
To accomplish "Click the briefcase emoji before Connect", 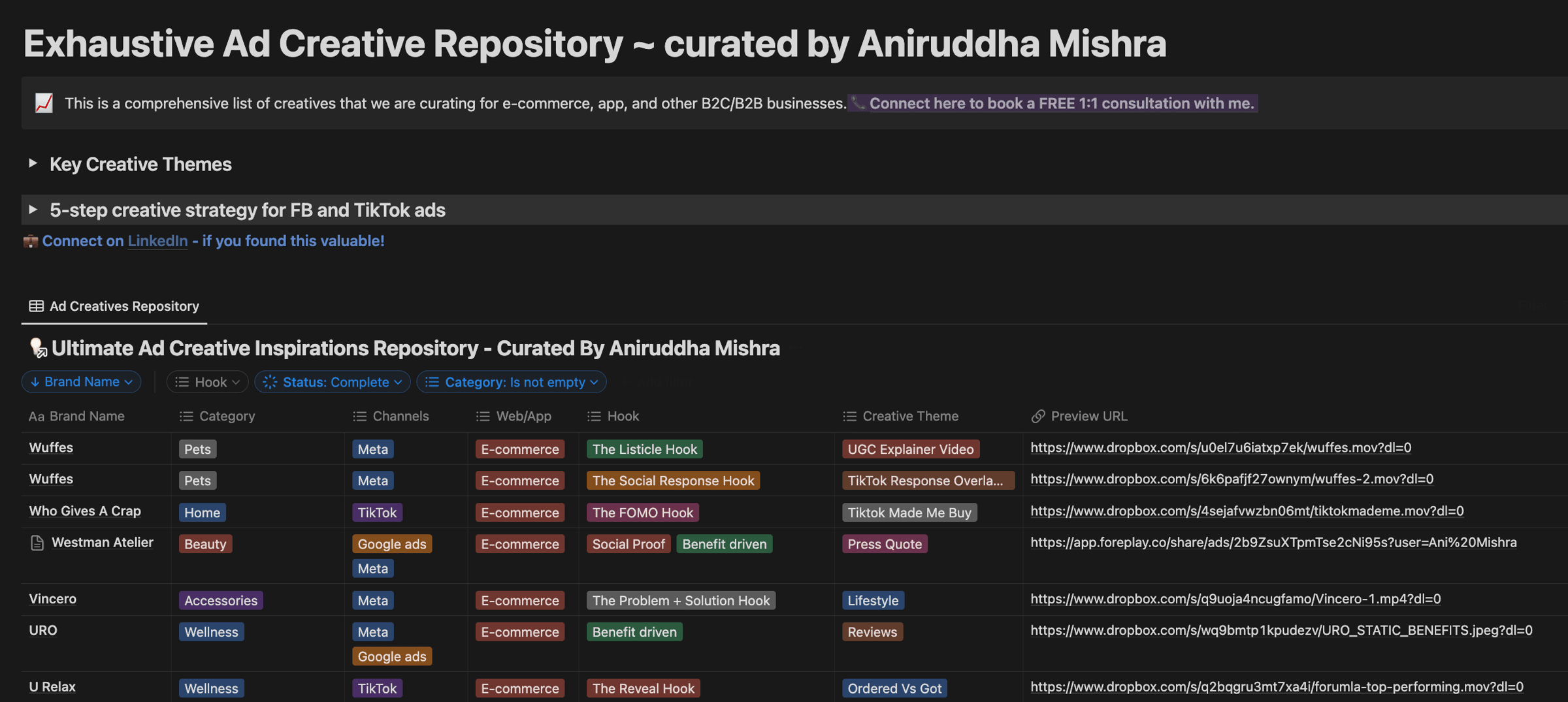I will [x=30, y=242].
